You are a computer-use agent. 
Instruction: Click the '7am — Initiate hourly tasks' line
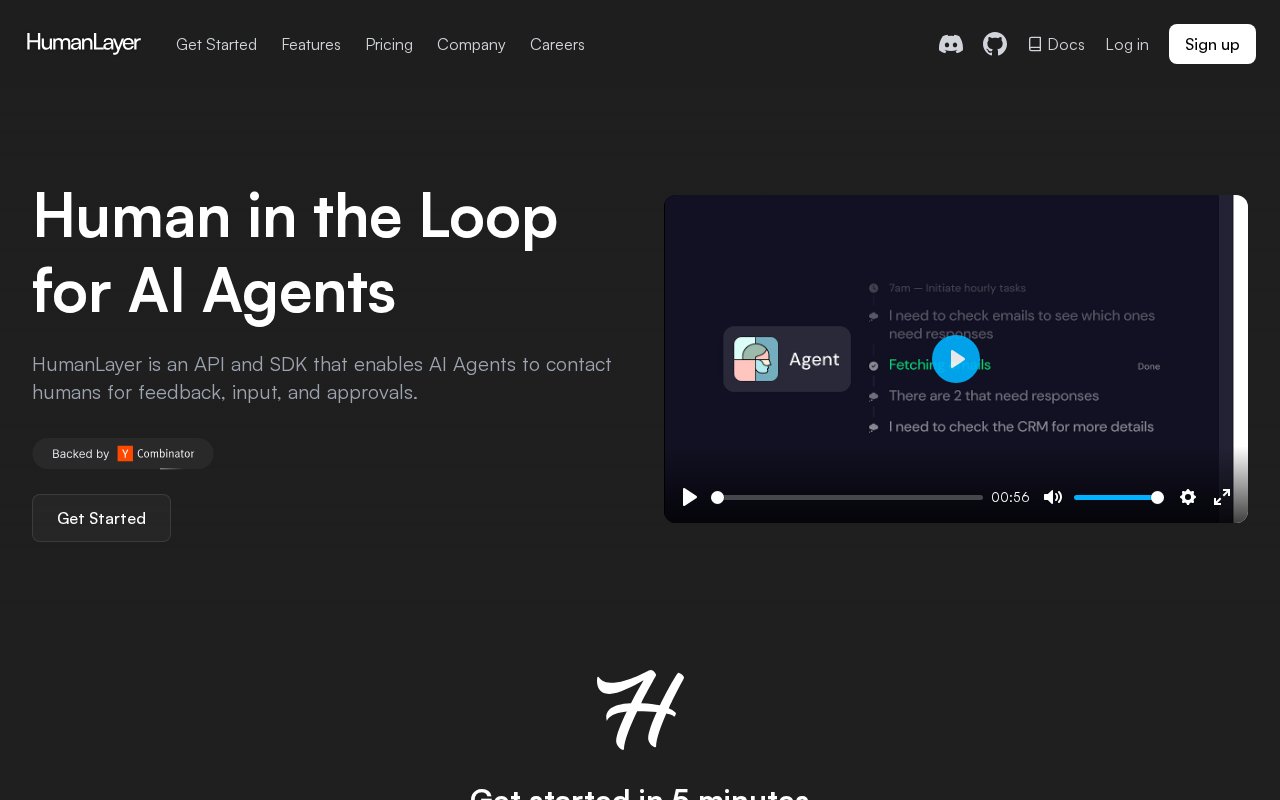957,288
